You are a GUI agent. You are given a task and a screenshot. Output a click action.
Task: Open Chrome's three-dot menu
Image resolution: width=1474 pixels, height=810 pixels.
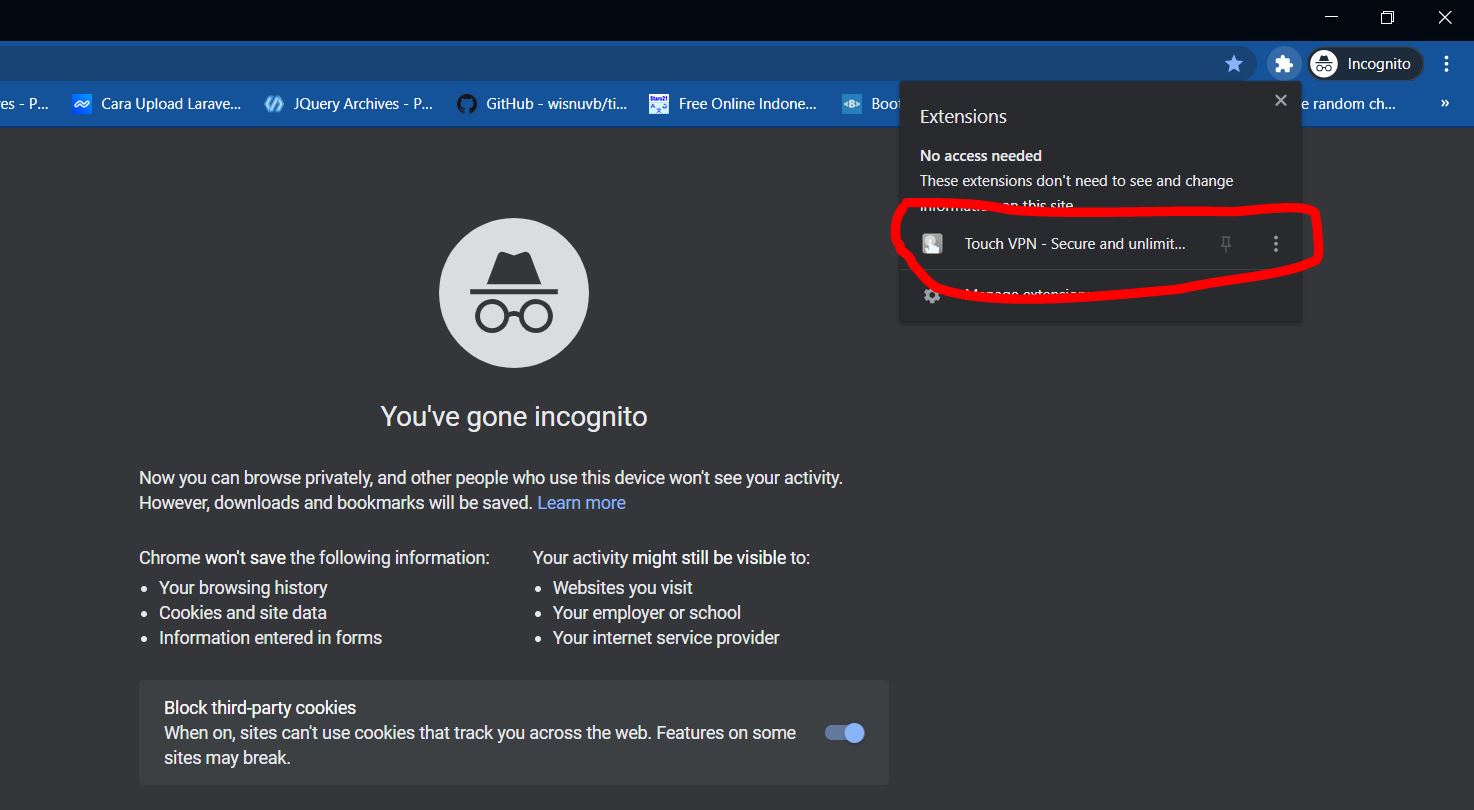click(1446, 62)
